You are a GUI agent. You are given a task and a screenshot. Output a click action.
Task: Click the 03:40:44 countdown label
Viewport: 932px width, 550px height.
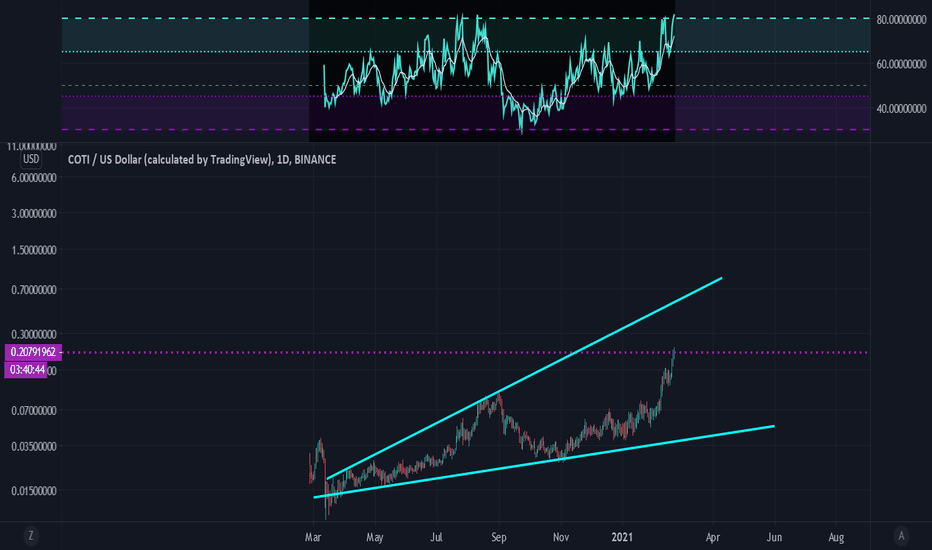pyautogui.click(x=26, y=370)
